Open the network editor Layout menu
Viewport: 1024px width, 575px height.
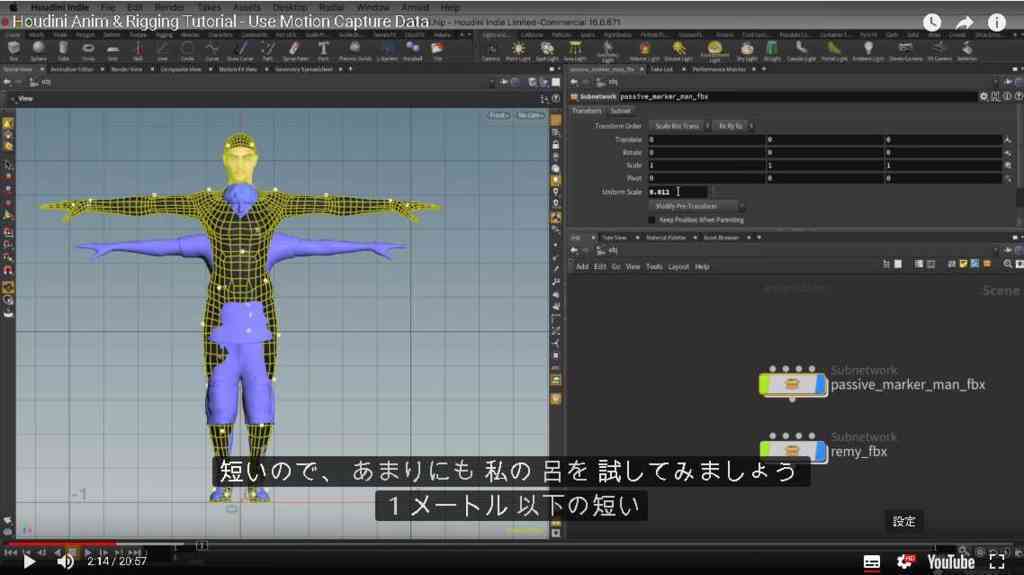(679, 267)
